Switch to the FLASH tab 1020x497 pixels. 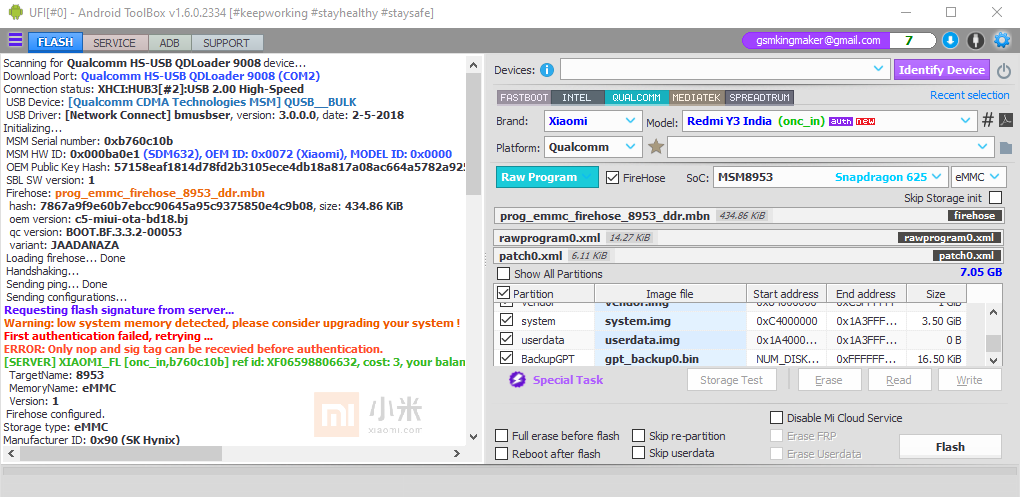(55, 42)
